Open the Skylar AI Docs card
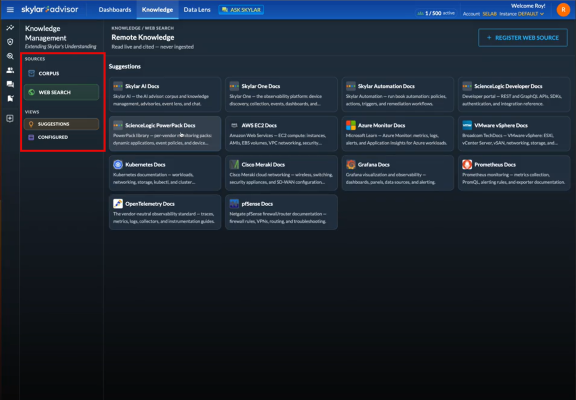Screen dimensions: 576x400 click(x=165, y=94)
